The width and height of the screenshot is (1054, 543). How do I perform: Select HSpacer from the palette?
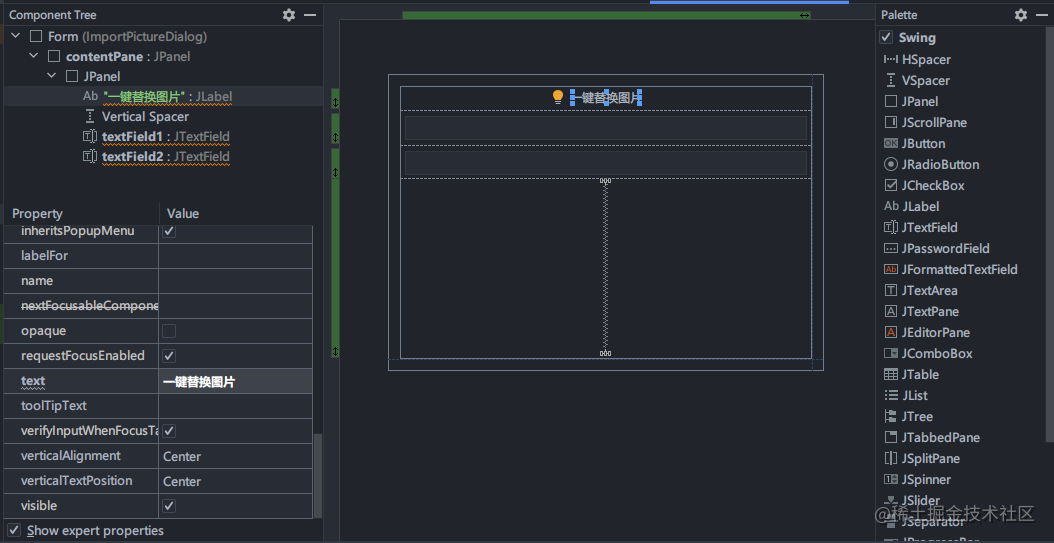pyautogui.click(x=918, y=60)
